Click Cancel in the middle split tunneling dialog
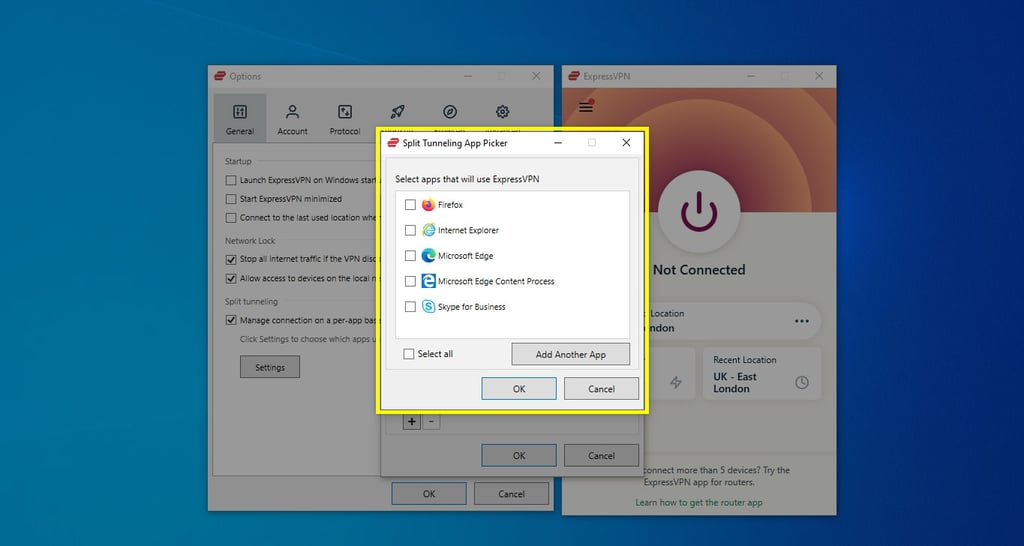The height and width of the screenshot is (546, 1024). [x=601, y=456]
